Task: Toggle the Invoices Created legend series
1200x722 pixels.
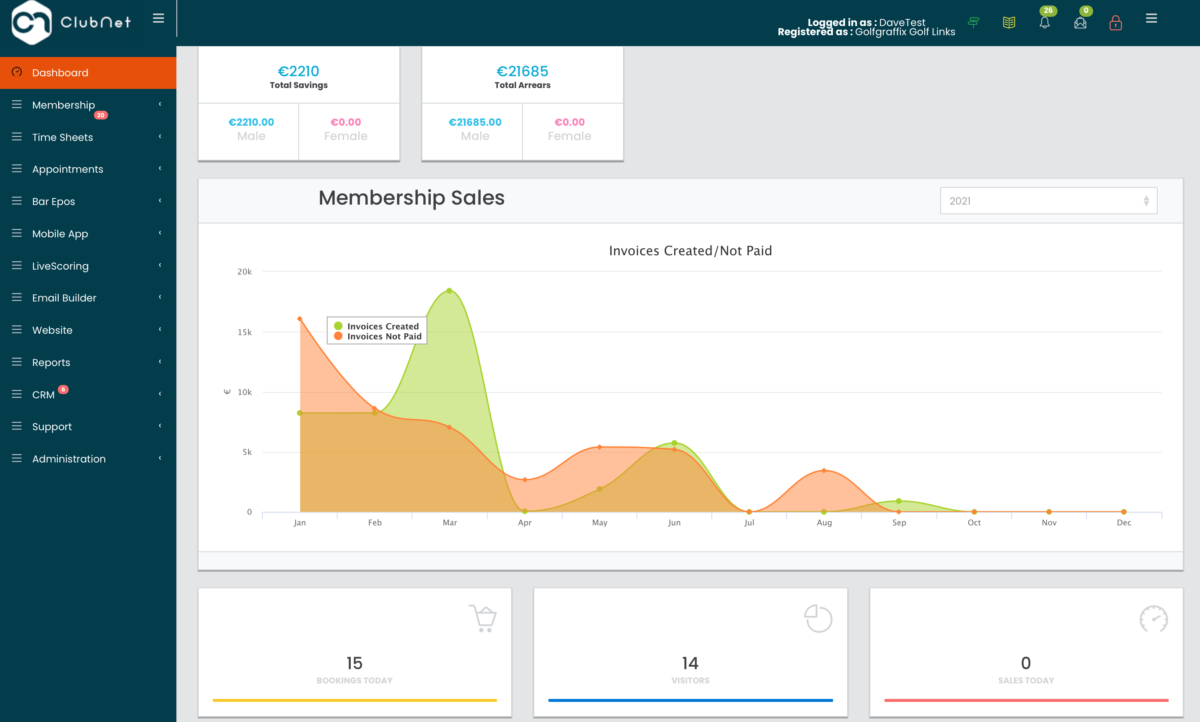Action: click(377, 326)
